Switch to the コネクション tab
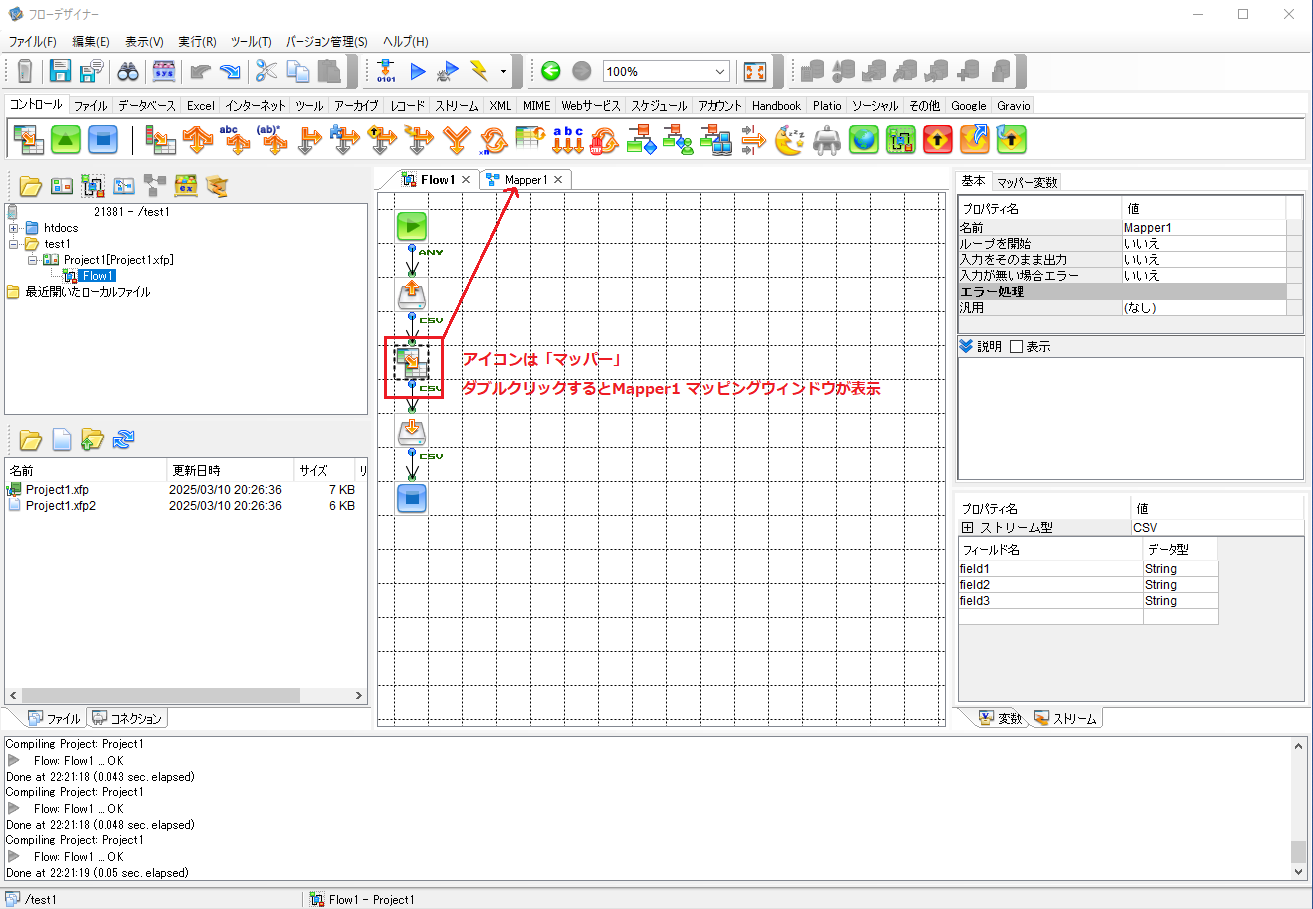 pos(128,718)
